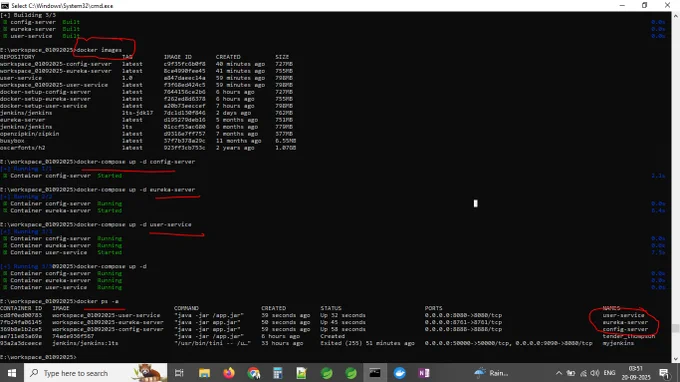680x382 pixels.
Task: Click the 'SIZE' column header
Action: 282,57
